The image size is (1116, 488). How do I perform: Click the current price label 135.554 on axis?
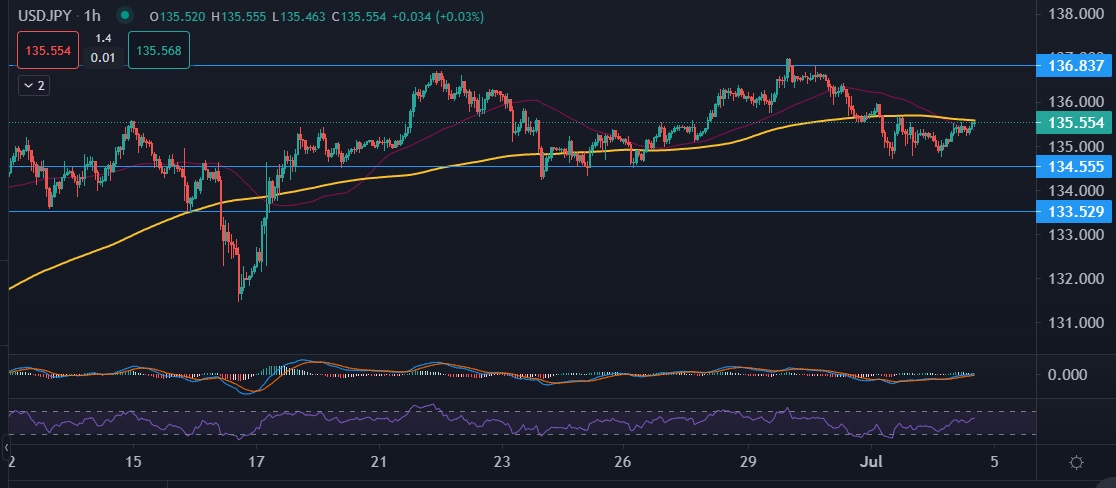[x=1075, y=122]
